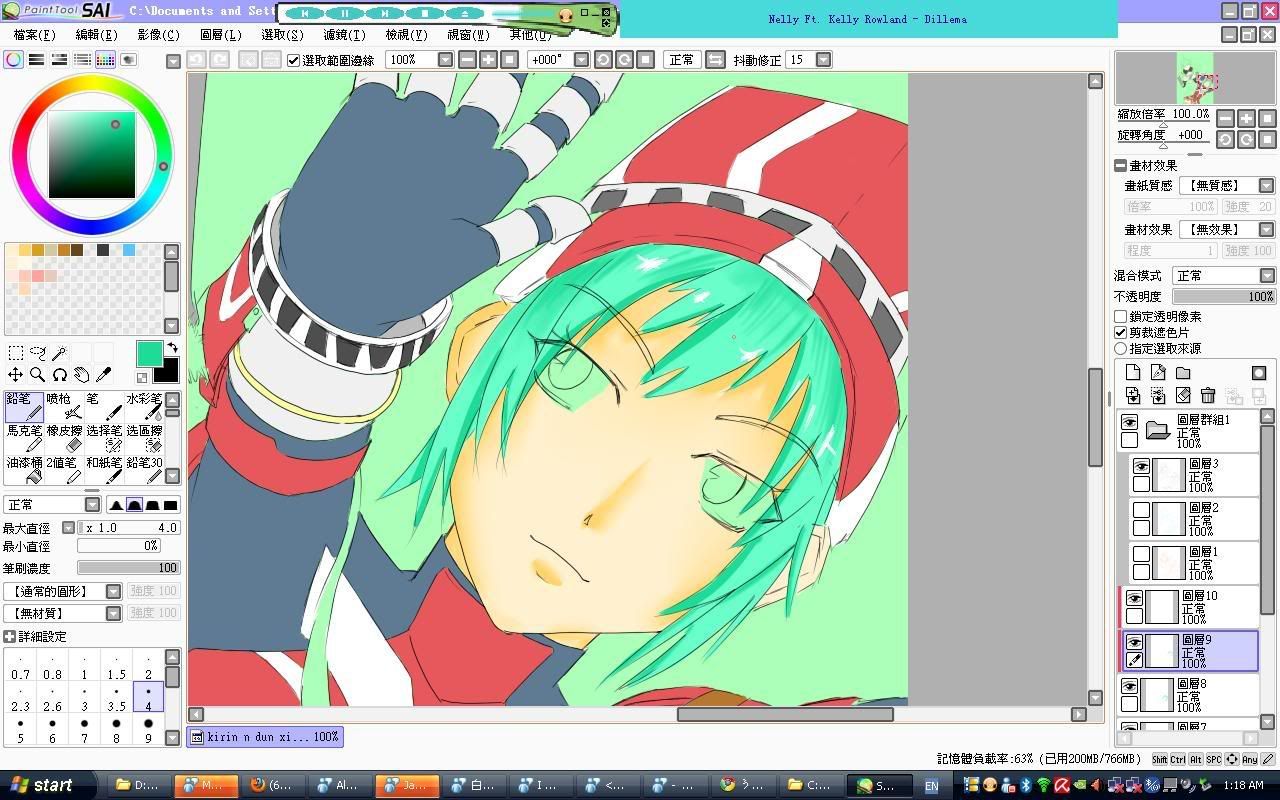Hide layer 圖層10
Viewport: 1280px width, 800px height.
(x=1134, y=599)
